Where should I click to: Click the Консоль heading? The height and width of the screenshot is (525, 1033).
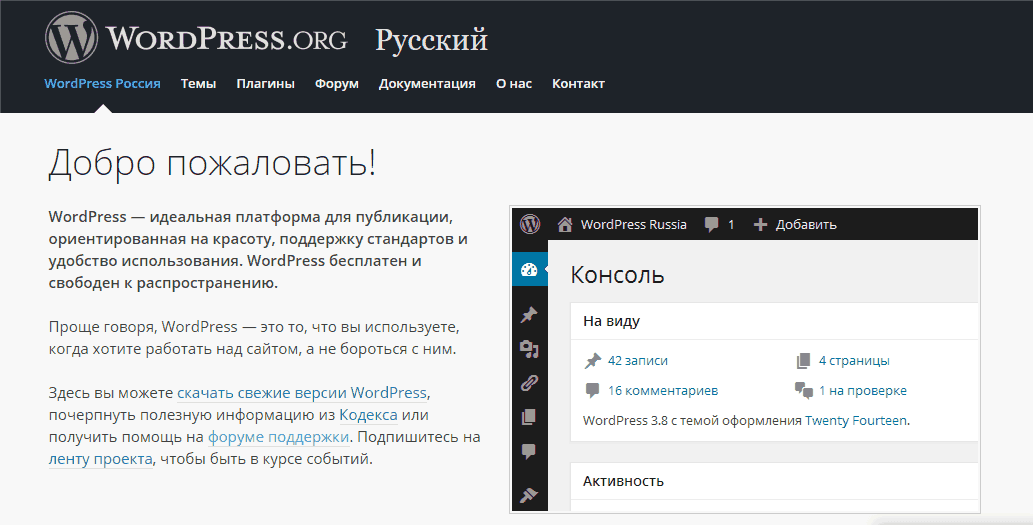tap(617, 275)
